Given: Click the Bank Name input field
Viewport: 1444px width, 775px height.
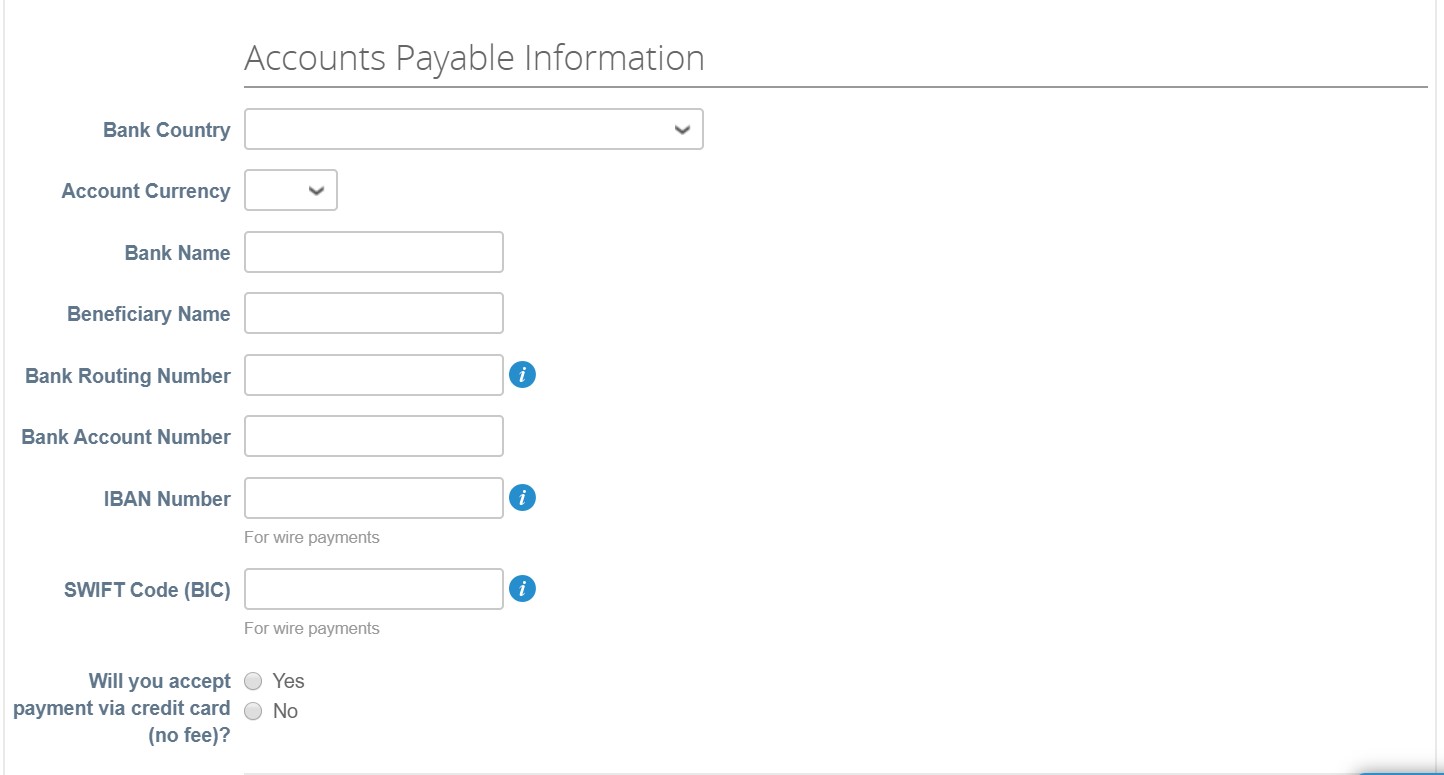Looking at the screenshot, I should 373,252.
